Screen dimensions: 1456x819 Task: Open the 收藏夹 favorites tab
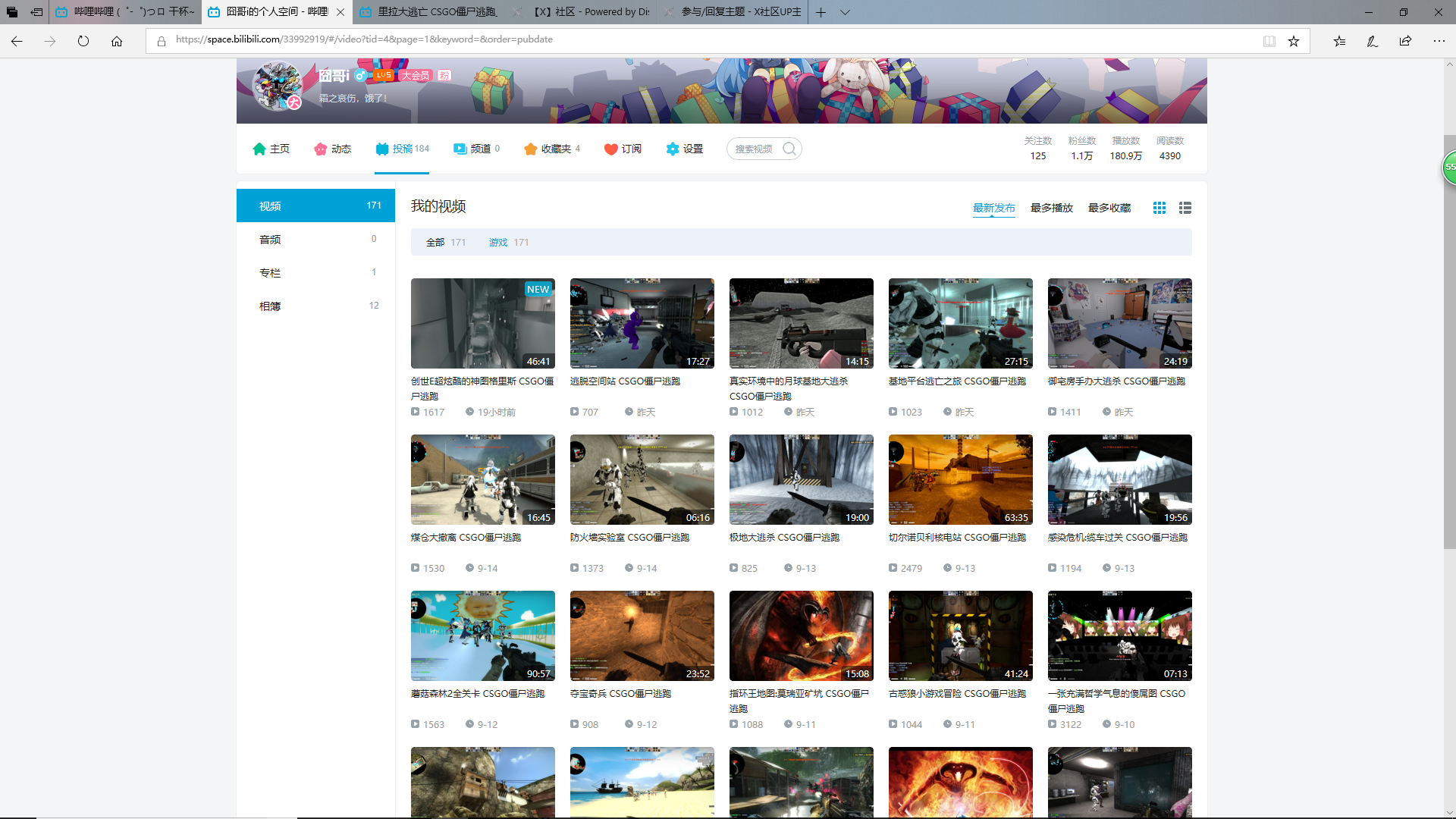[x=551, y=149]
